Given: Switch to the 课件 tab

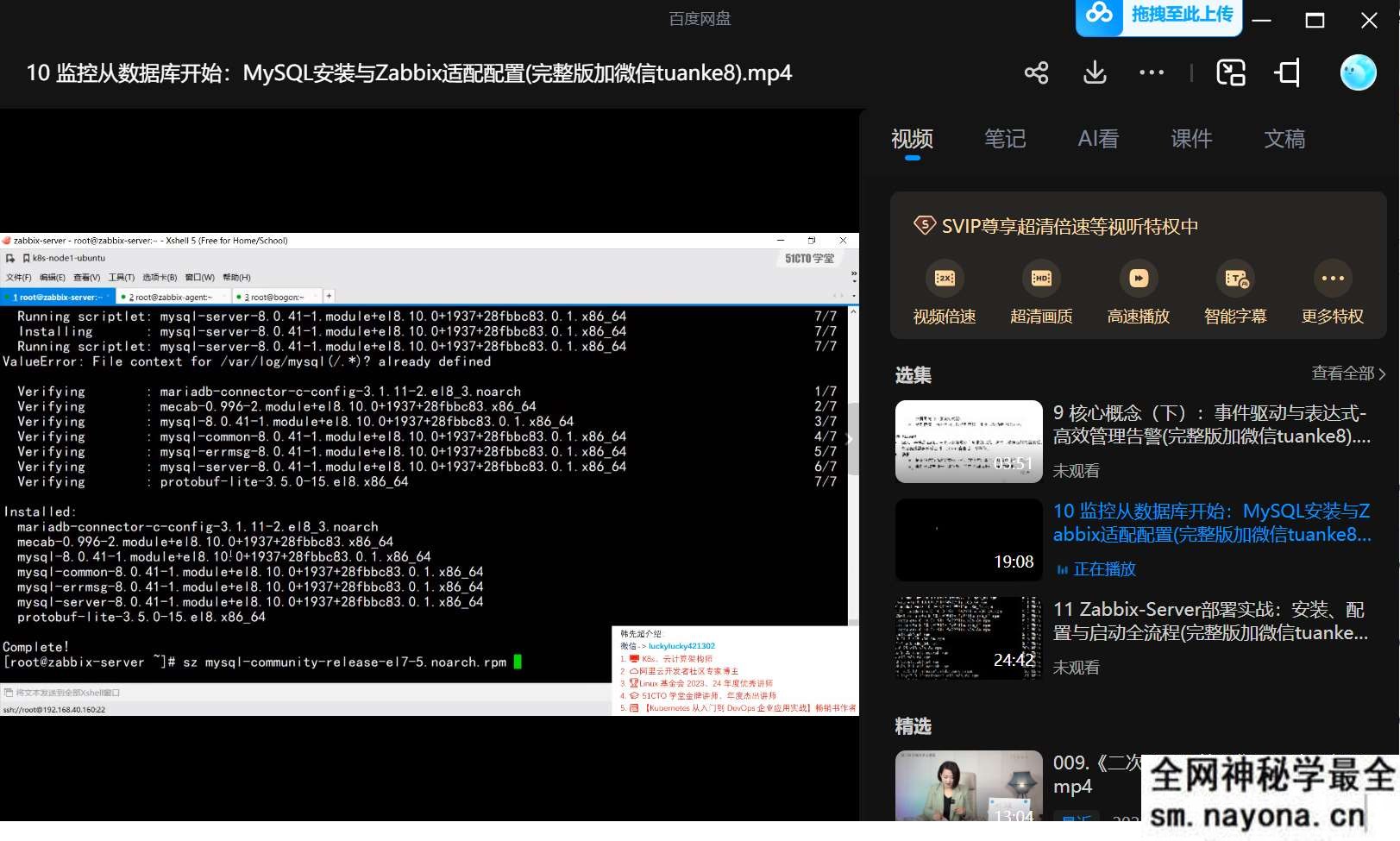Looking at the screenshot, I should pos(1191,139).
